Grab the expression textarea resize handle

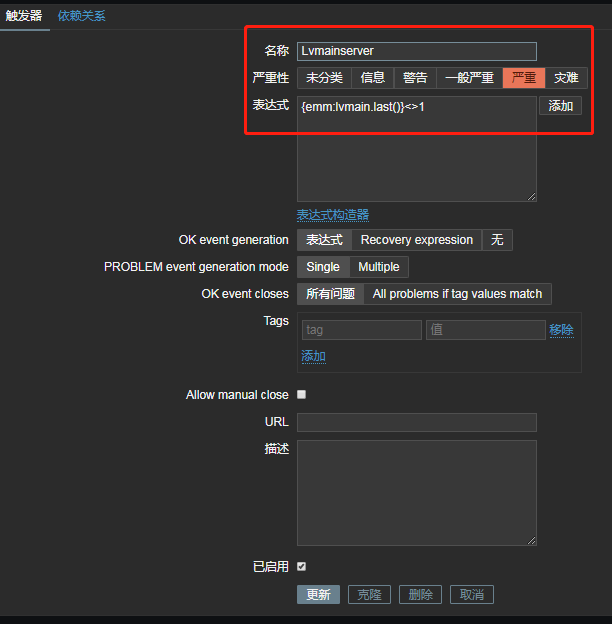coord(532,197)
